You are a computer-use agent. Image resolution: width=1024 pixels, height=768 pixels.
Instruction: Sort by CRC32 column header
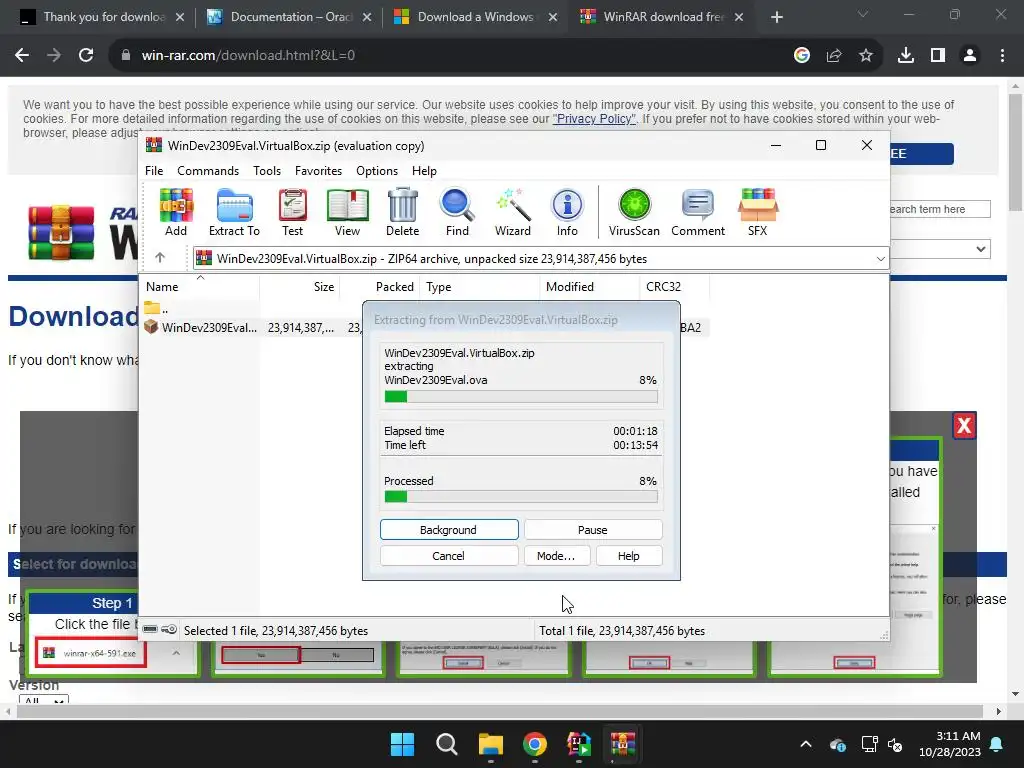coord(674,287)
